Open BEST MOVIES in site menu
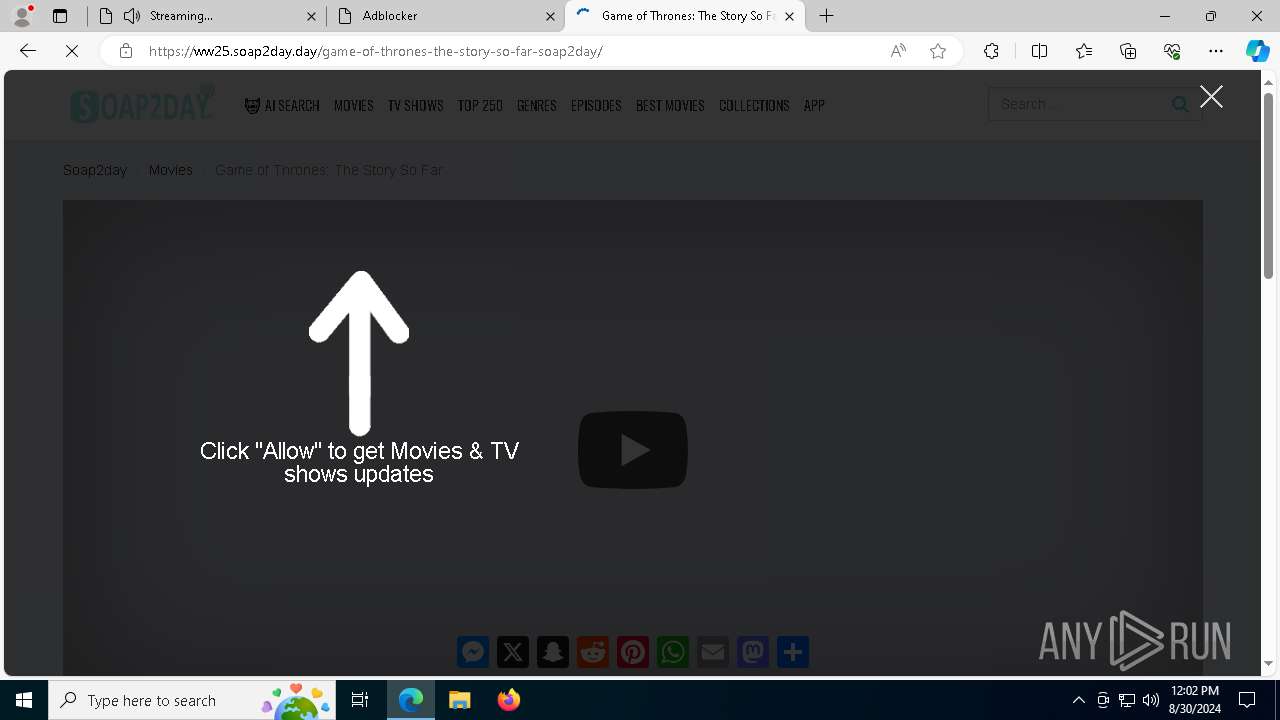This screenshot has height=720, width=1280. pos(670,105)
